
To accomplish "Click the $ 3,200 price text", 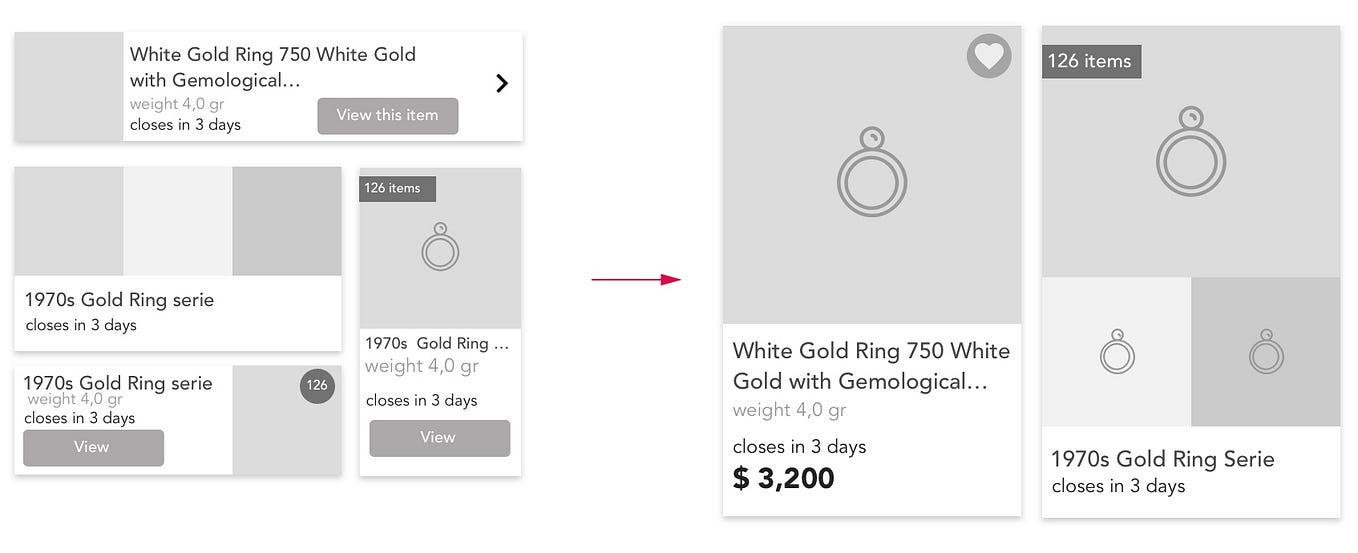I will [783, 479].
